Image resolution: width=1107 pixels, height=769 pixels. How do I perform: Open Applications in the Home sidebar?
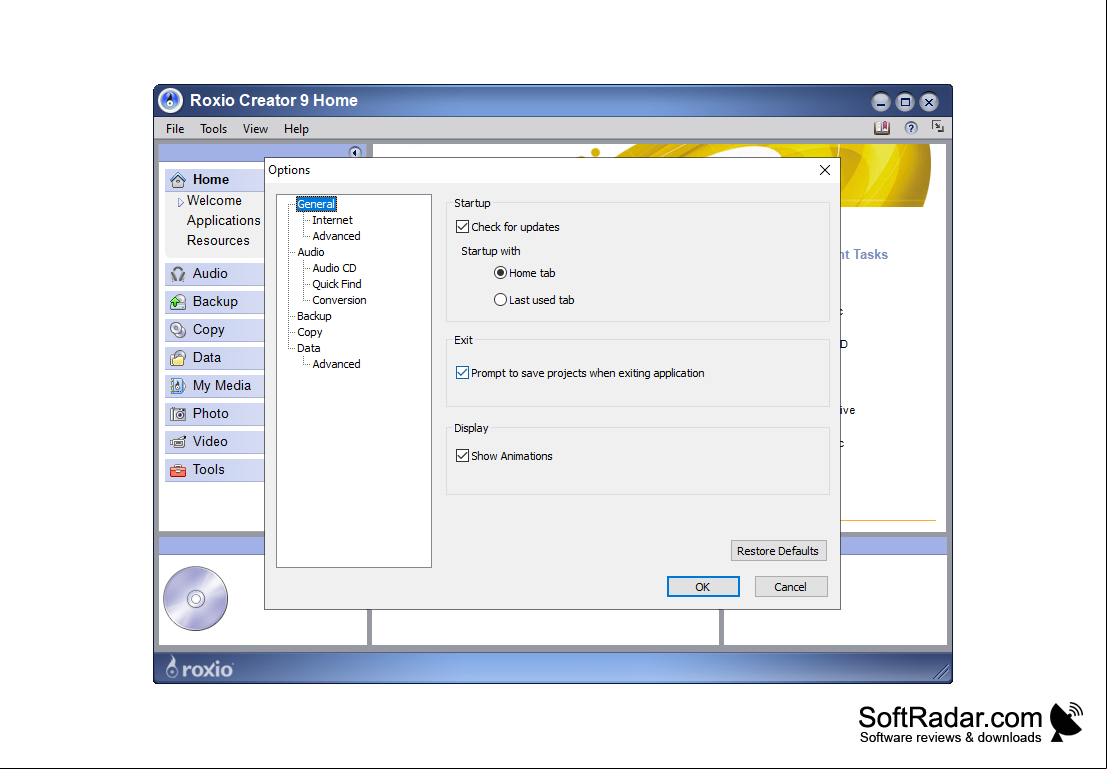click(224, 220)
